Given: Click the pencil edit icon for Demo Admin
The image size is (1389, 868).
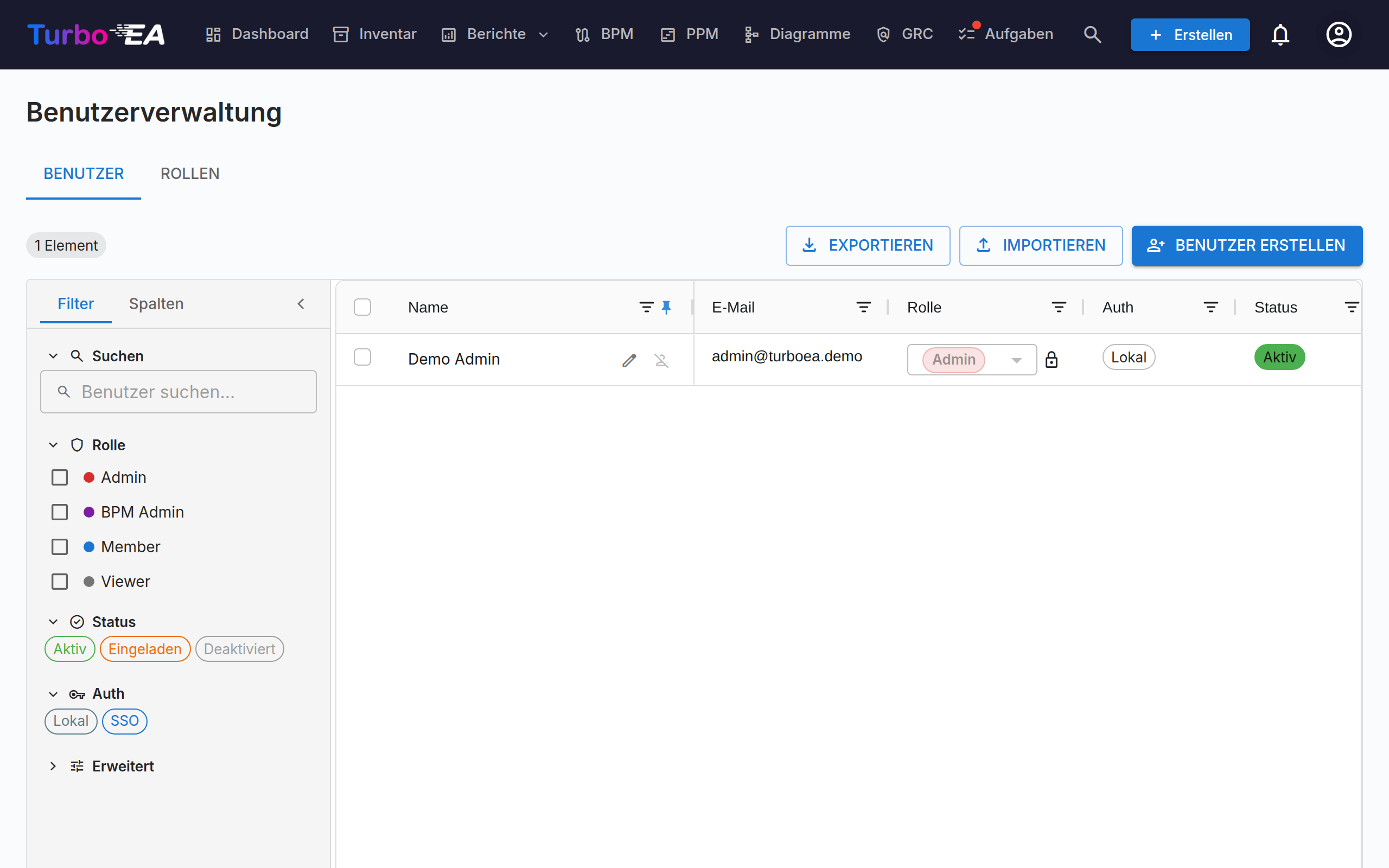Looking at the screenshot, I should 629,360.
